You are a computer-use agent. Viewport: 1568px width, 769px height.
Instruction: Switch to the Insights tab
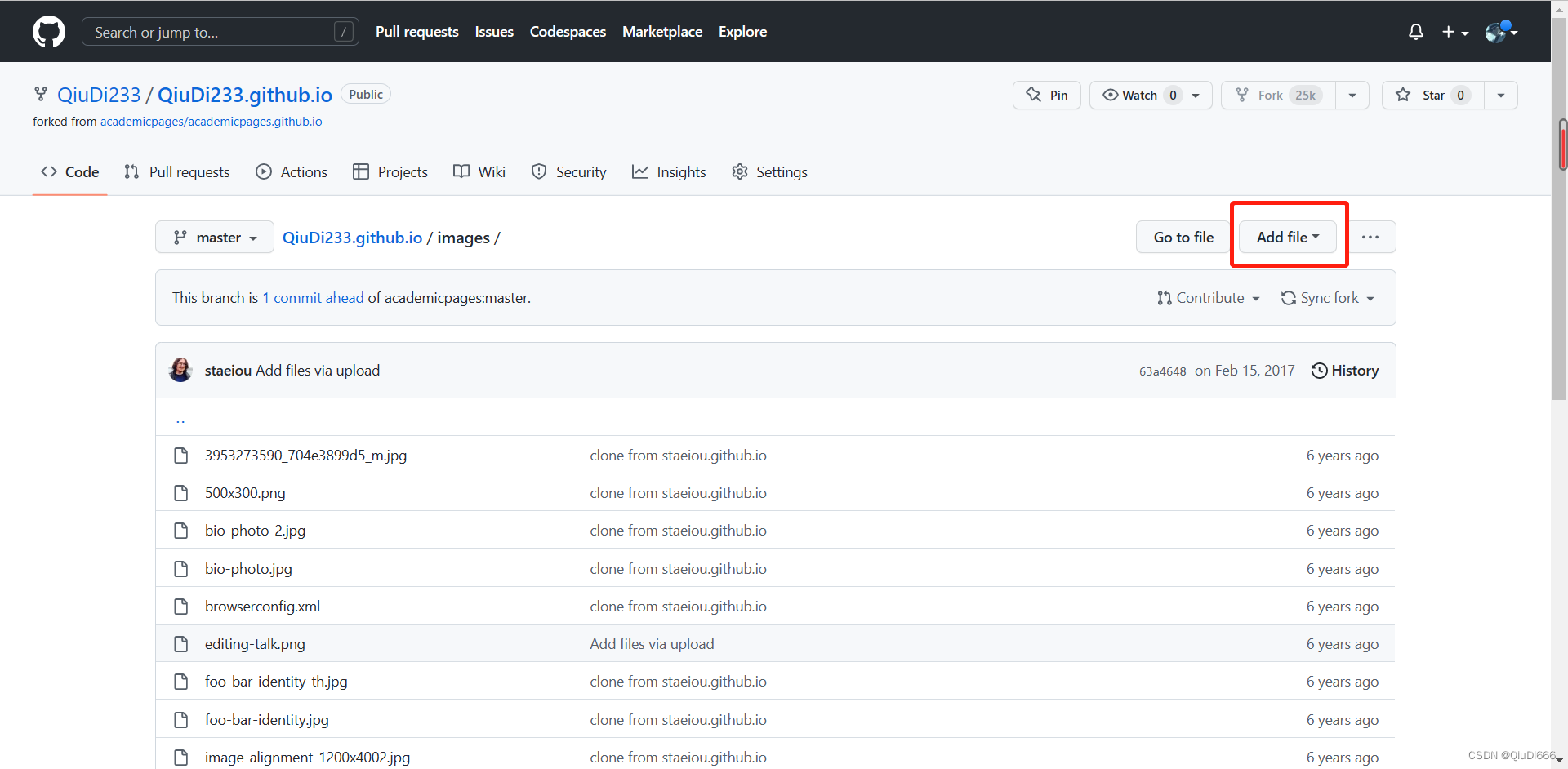tap(669, 172)
